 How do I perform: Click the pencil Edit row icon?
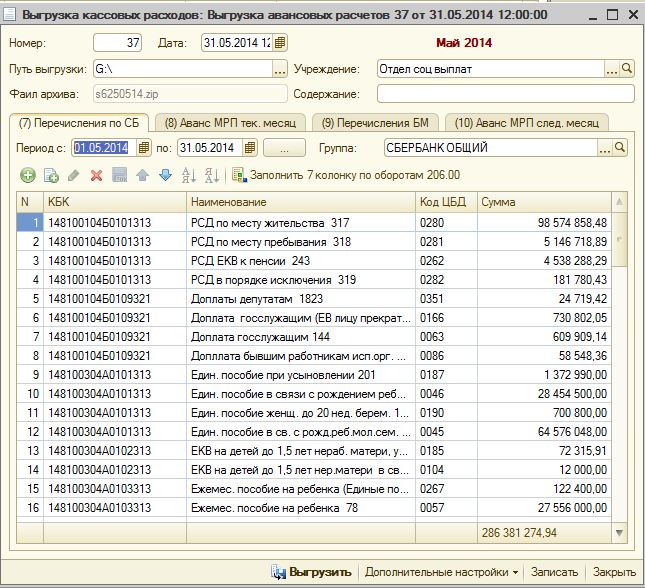[x=73, y=175]
